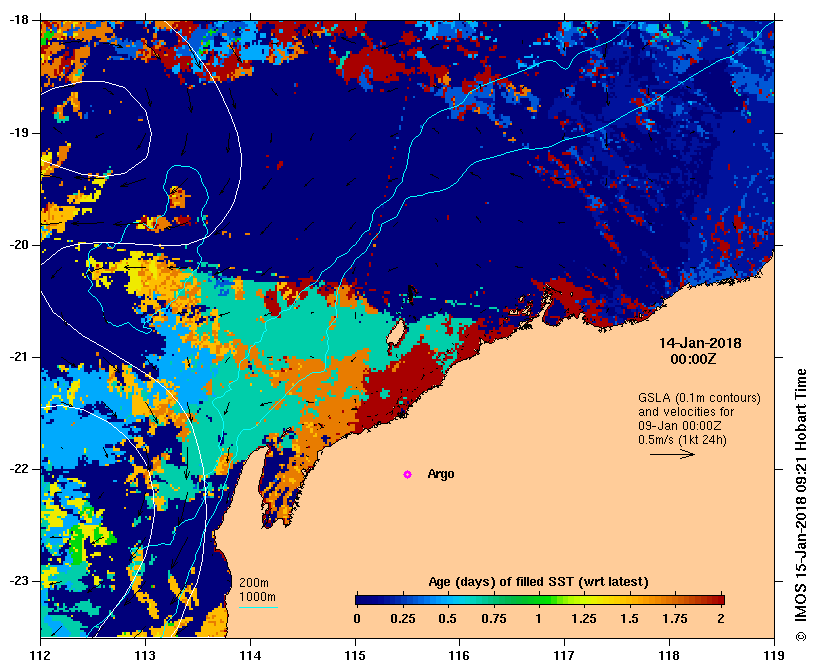The image size is (818, 672).
Task: Click the '116' longitude axis label
Action: tap(460, 655)
